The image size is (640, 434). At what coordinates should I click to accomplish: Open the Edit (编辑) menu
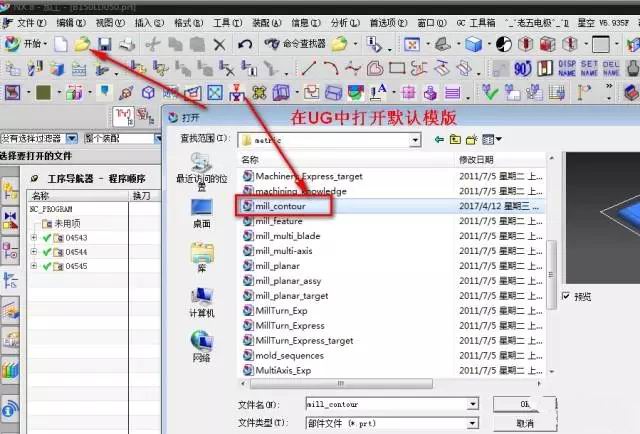71,23
